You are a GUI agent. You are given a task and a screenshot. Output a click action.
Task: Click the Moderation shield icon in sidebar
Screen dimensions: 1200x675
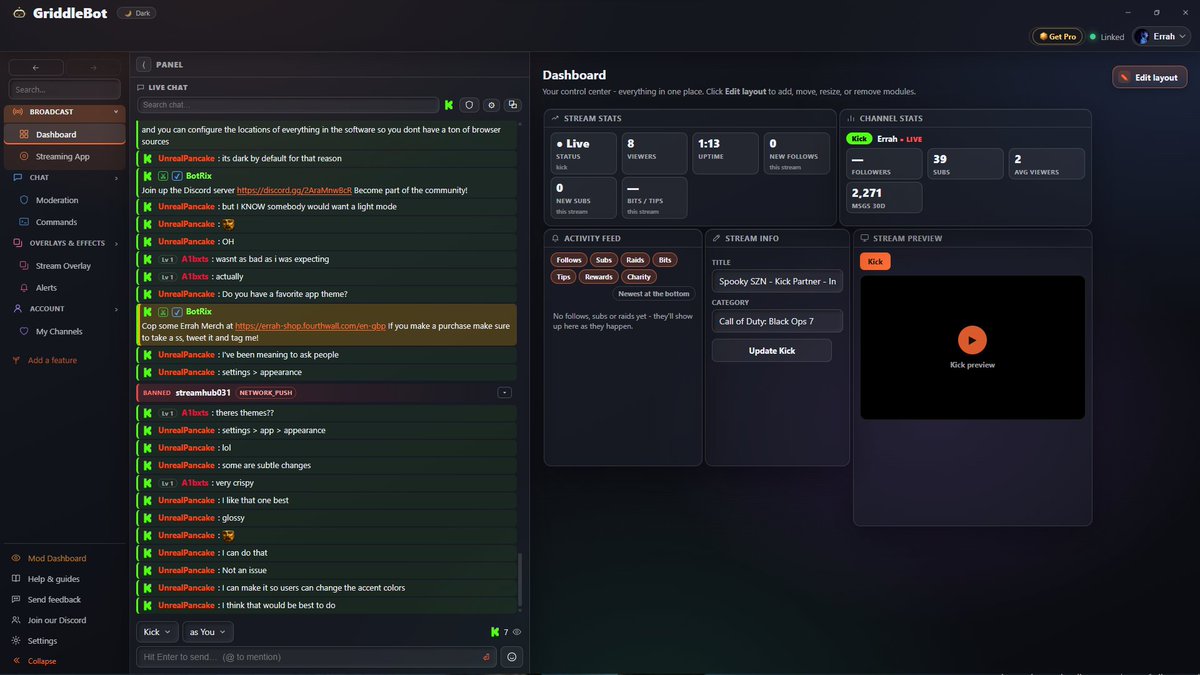(x=25, y=200)
